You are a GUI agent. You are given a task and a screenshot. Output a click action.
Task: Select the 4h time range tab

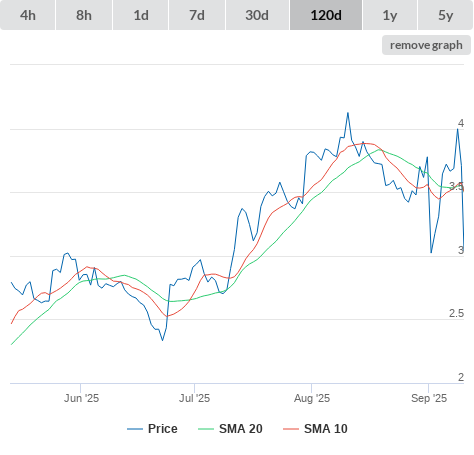click(x=28, y=15)
